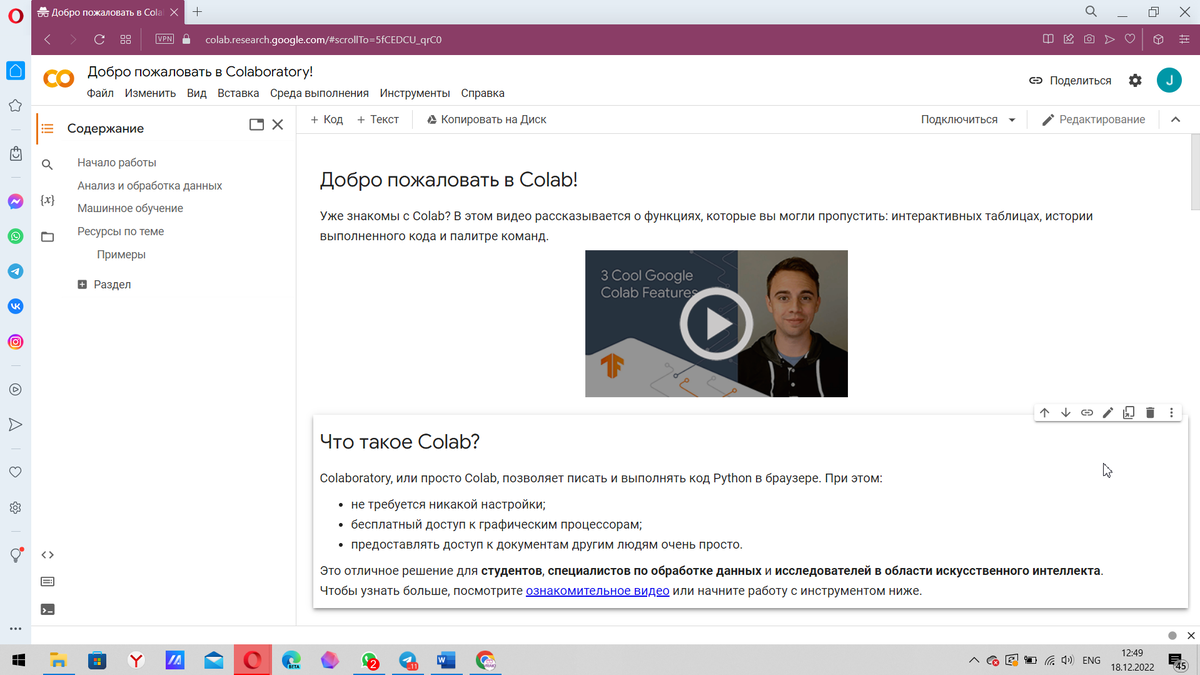
Task: Click the Подключиться button
Action: pyautogui.click(x=959, y=119)
